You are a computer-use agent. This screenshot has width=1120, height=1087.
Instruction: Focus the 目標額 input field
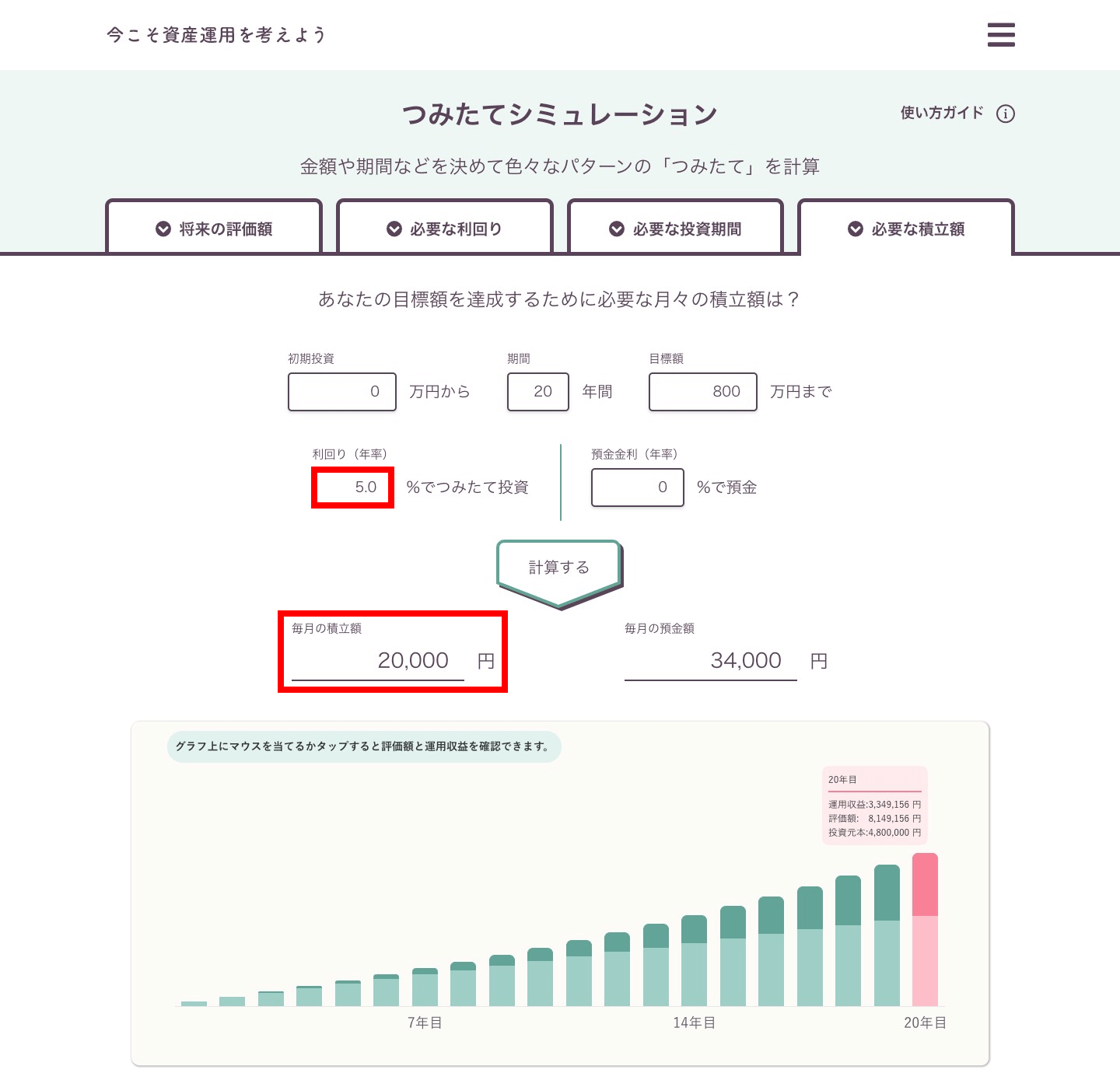(703, 392)
